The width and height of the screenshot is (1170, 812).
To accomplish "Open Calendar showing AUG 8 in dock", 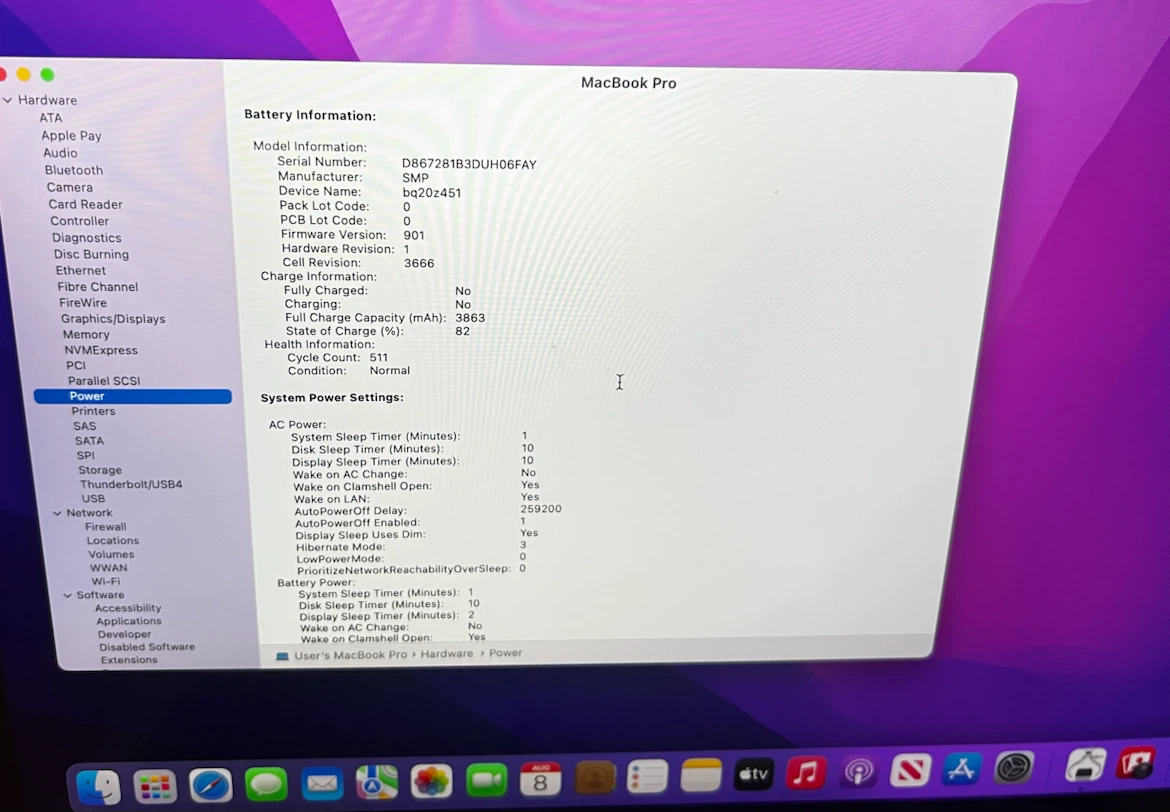I will point(540,778).
